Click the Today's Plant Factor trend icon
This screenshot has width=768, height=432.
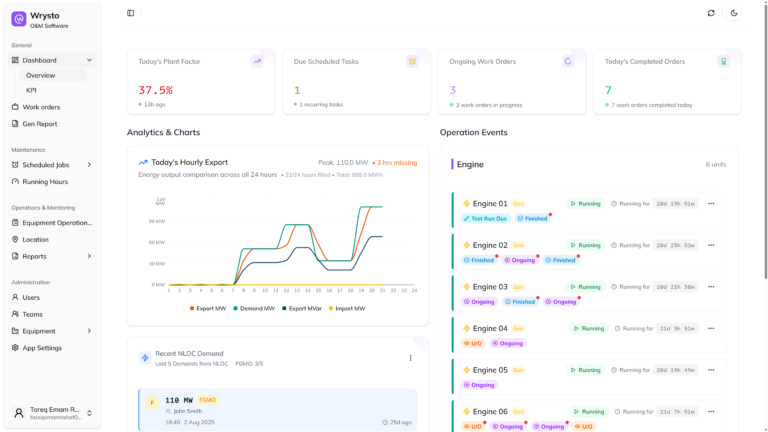[x=257, y=62]
